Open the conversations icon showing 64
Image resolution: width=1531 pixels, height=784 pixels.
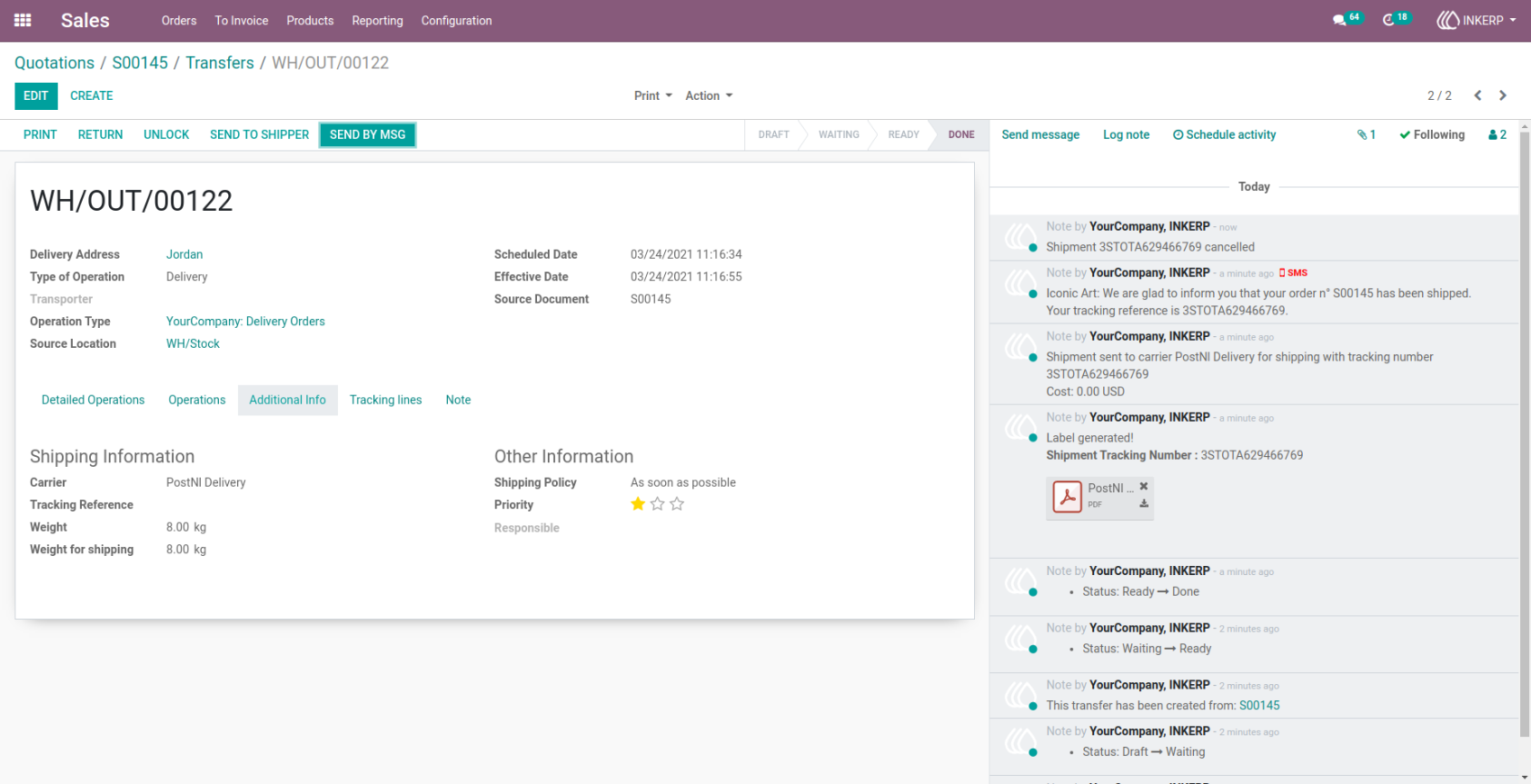(1346, 19)
